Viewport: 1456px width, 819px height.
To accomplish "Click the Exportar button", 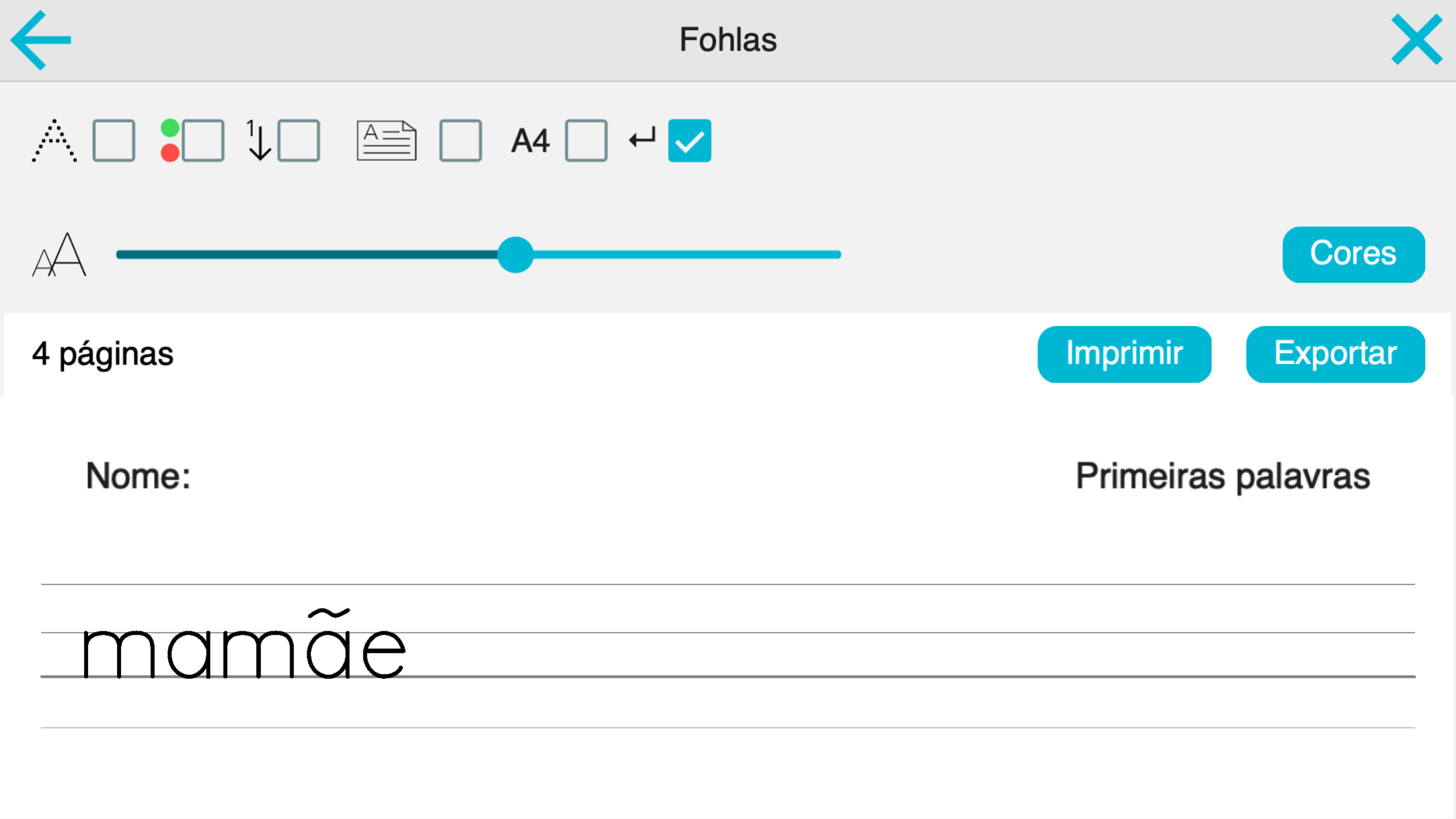I will [1335, 354].
